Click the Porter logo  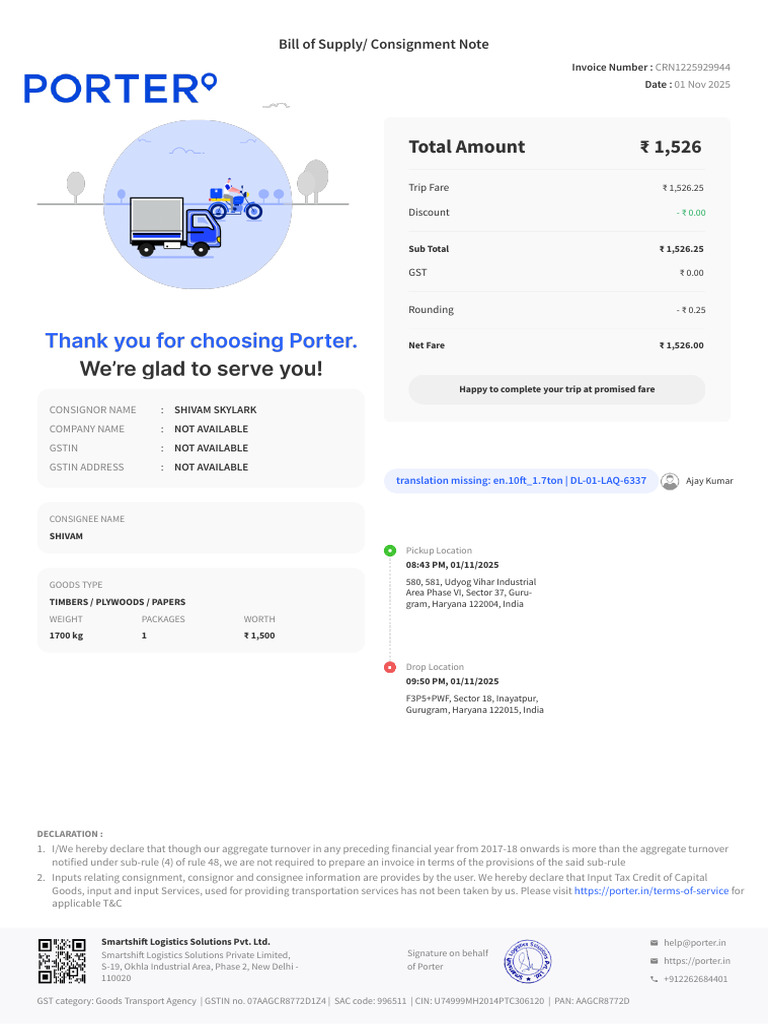pyautogui.click(x=120, y=88)
